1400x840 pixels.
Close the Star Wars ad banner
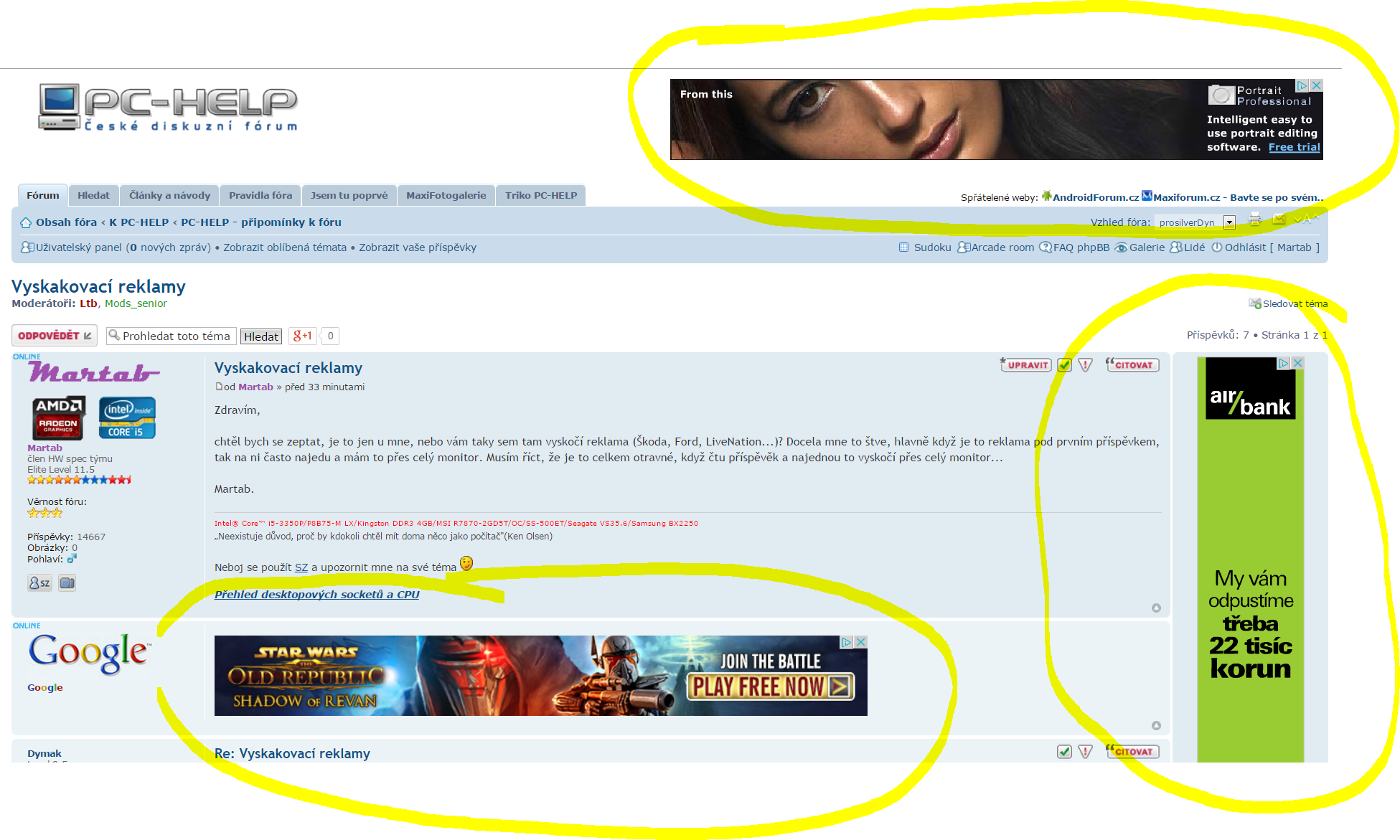pyautogui.click(x=861, y=642)
